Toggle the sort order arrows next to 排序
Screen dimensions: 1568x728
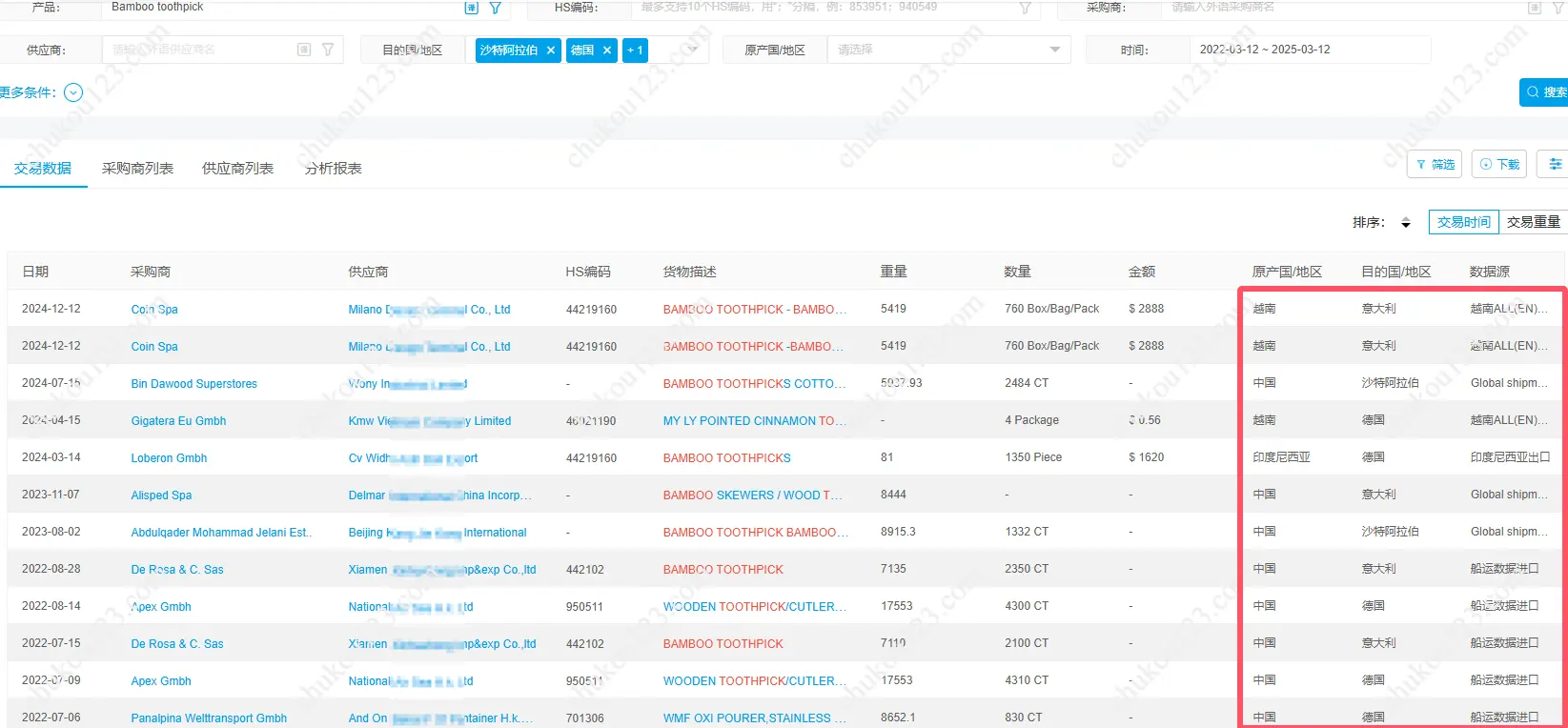coord(1405,223)
